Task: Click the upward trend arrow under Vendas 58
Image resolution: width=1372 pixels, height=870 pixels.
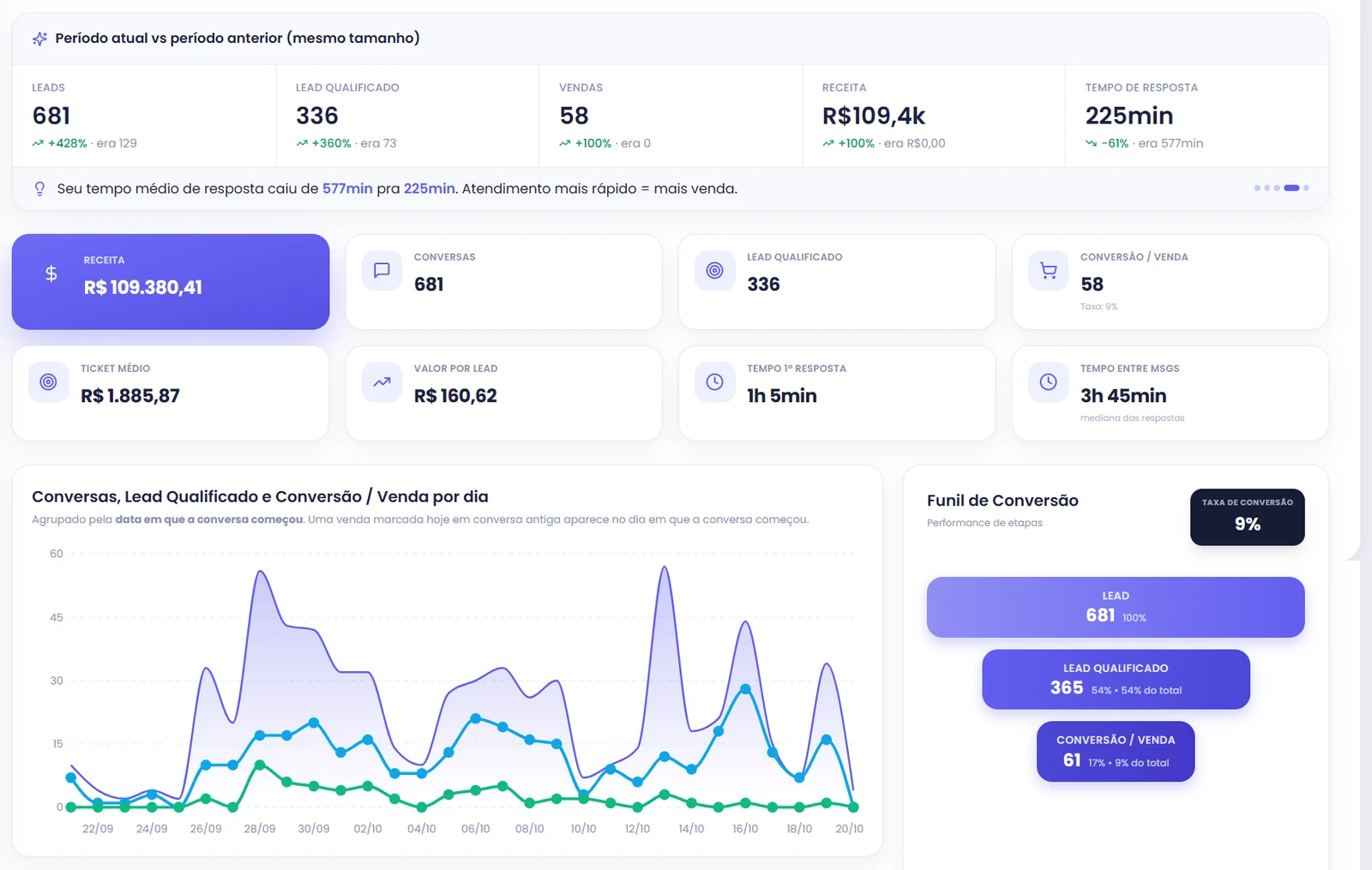Action: click(564, 143)
